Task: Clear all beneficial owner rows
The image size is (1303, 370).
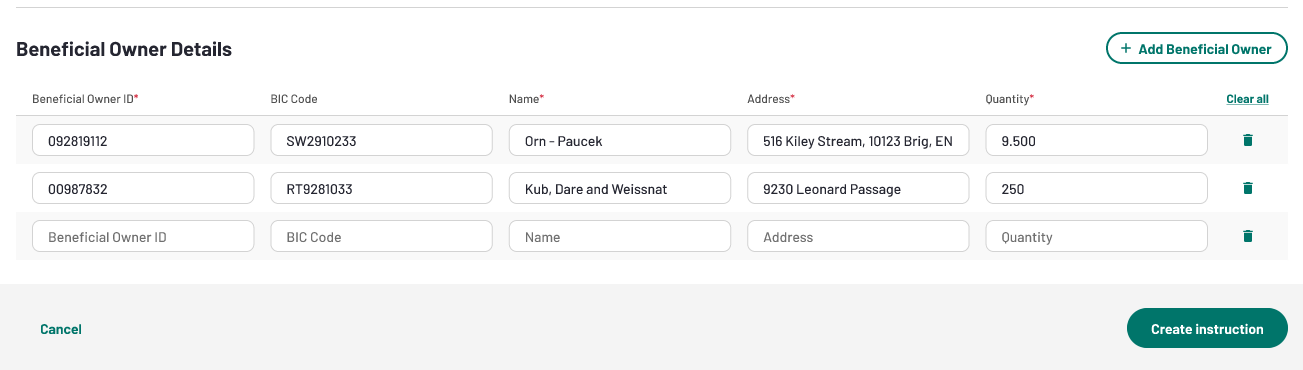Action: pyautogui.click(x=1247, y=99)
